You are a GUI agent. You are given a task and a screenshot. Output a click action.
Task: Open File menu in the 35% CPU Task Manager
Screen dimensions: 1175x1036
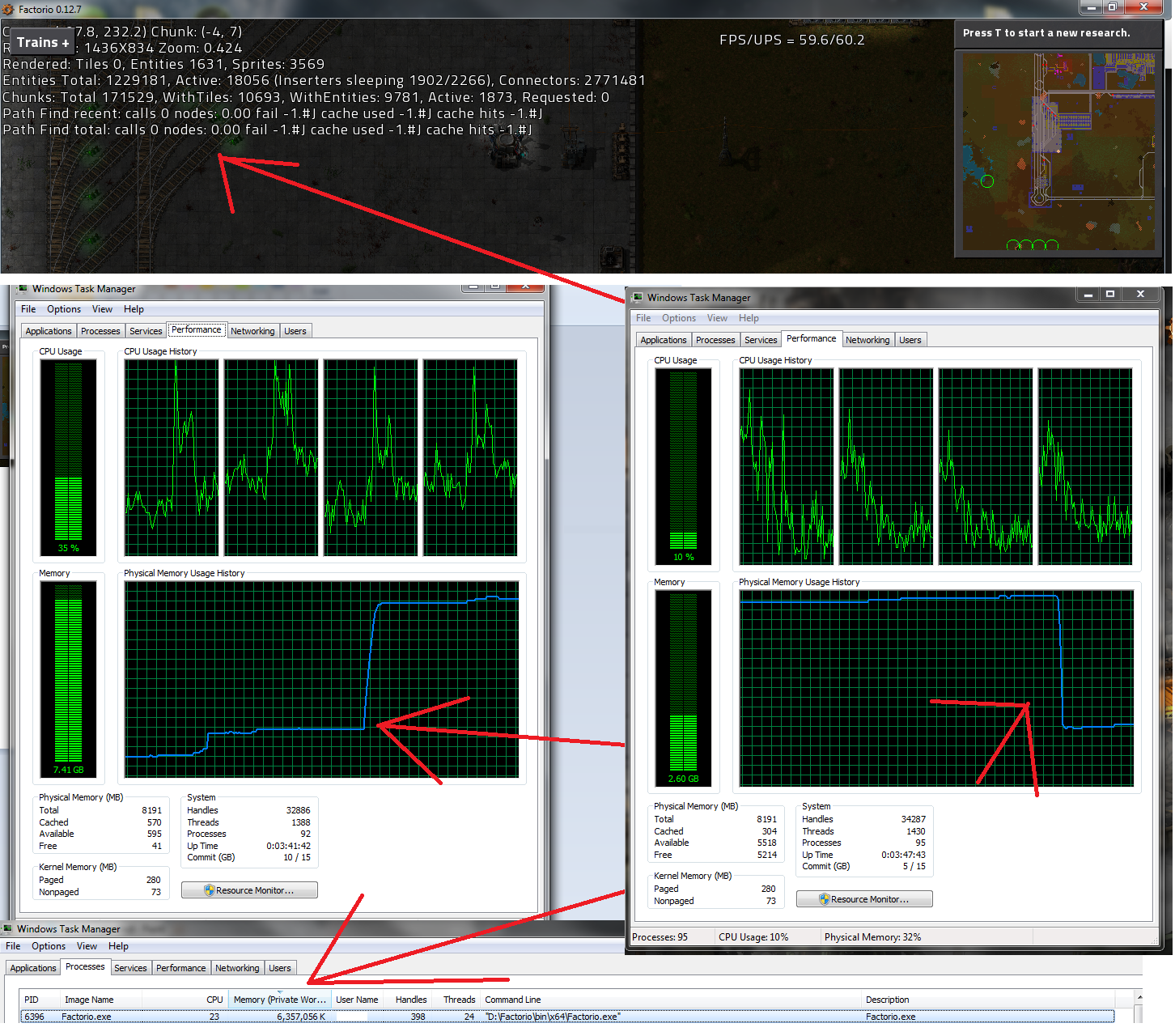[x=28, y=309]
